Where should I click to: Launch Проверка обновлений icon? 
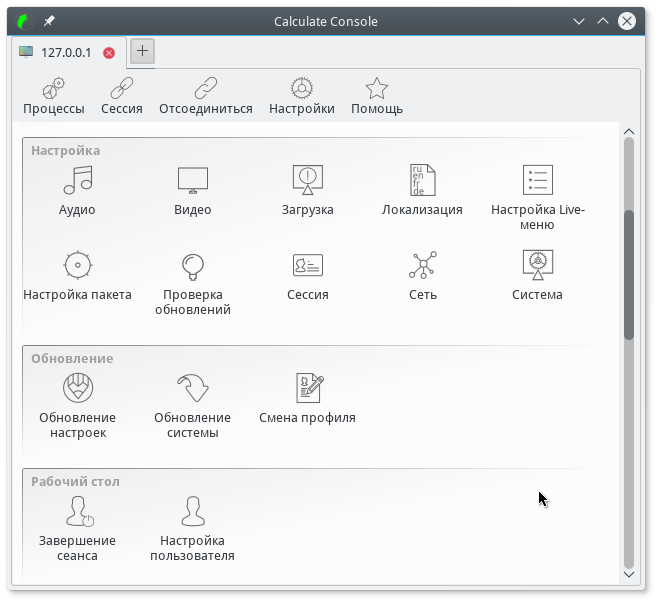pyautogui.click(x=192, y=266)
